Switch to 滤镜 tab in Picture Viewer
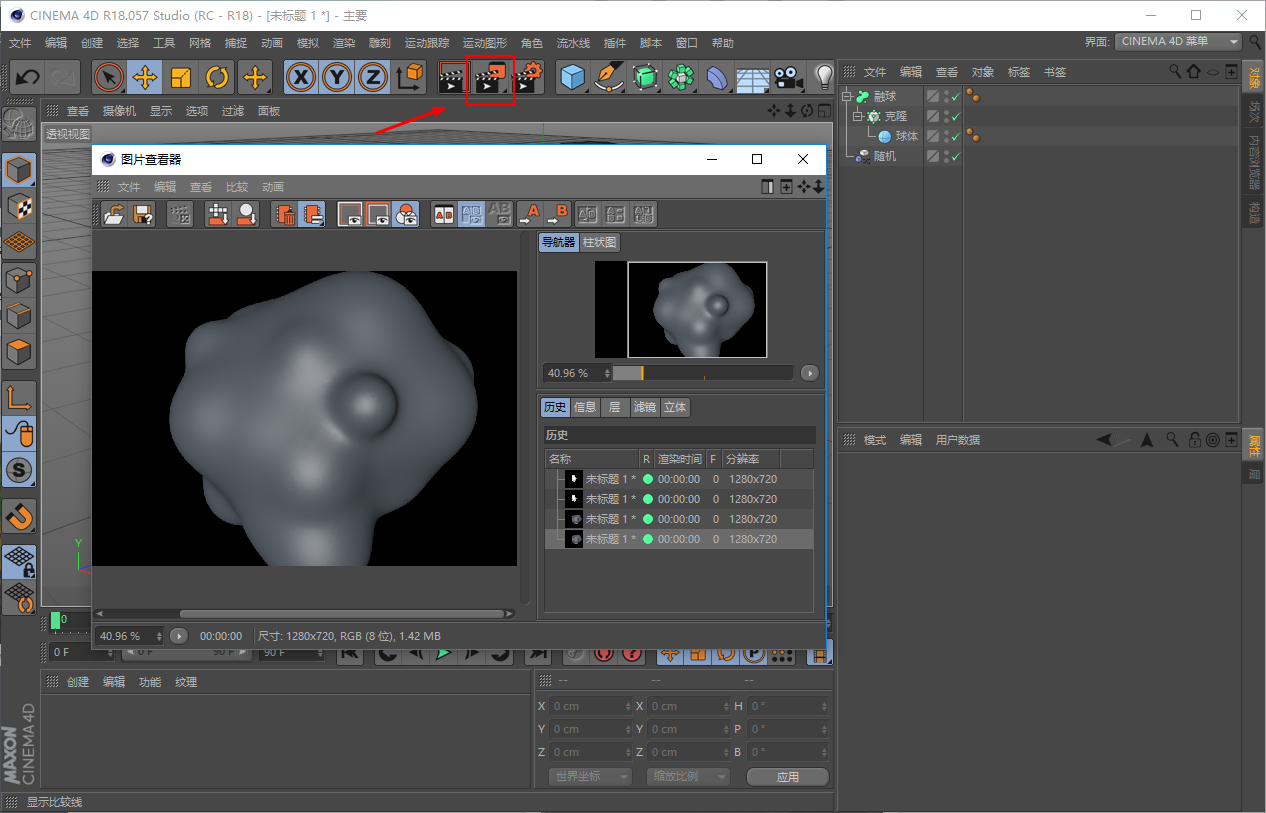Image resolution: width=1266 pixels, height=813 pixels. point(645,407)
